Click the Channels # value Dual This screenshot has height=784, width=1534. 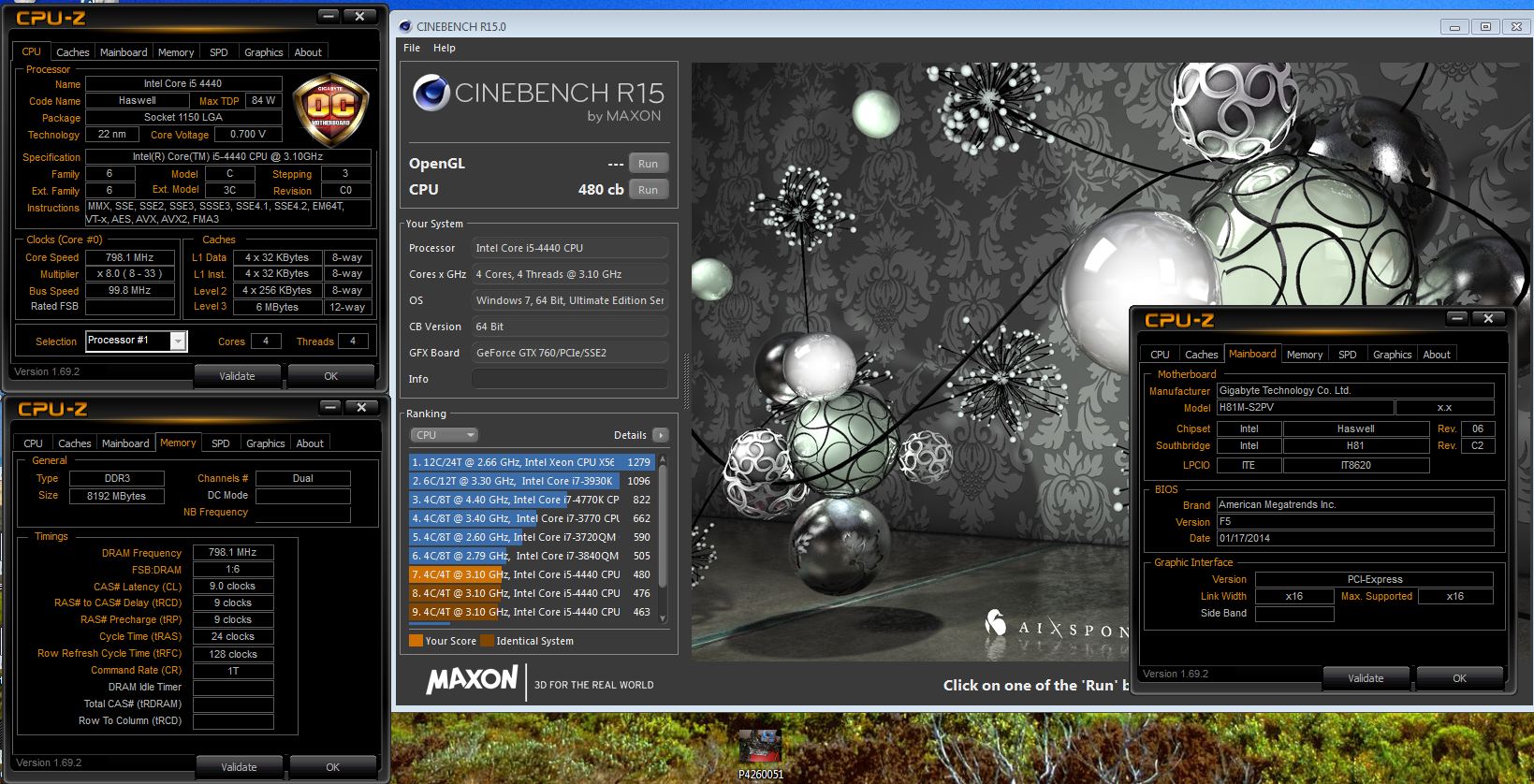[303, 478]
